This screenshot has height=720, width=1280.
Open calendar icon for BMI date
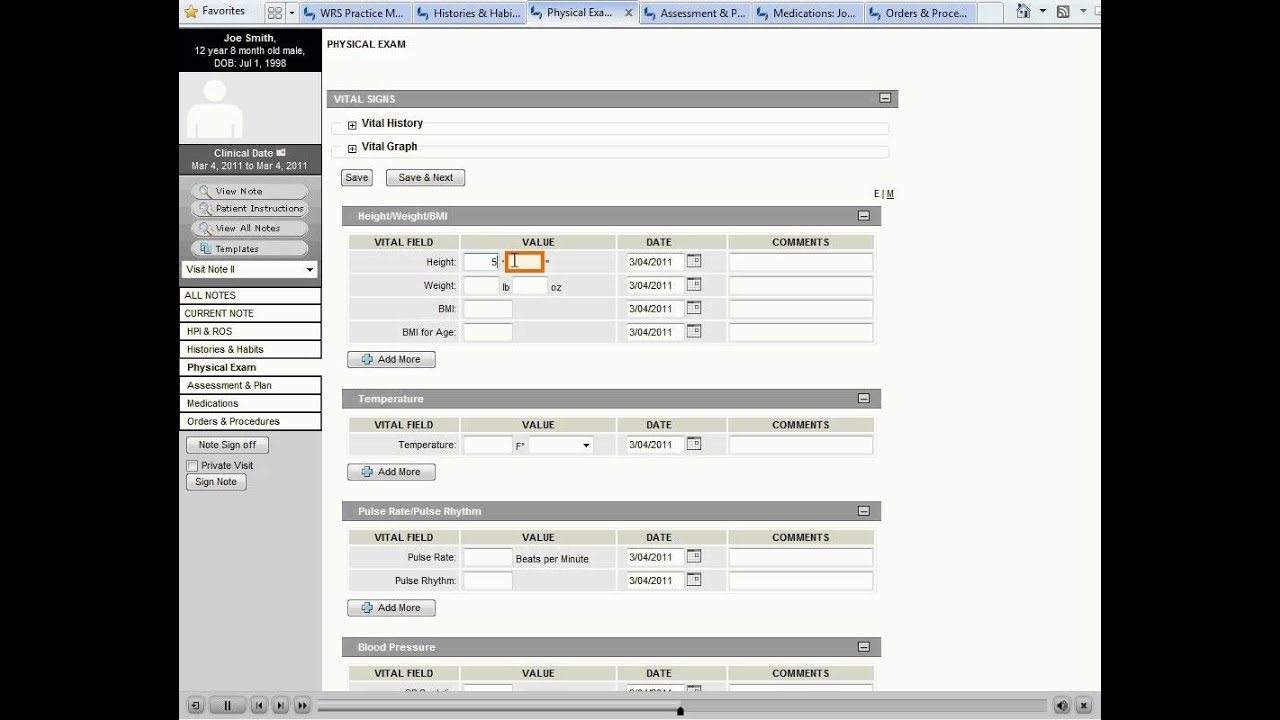coord(694,308)
